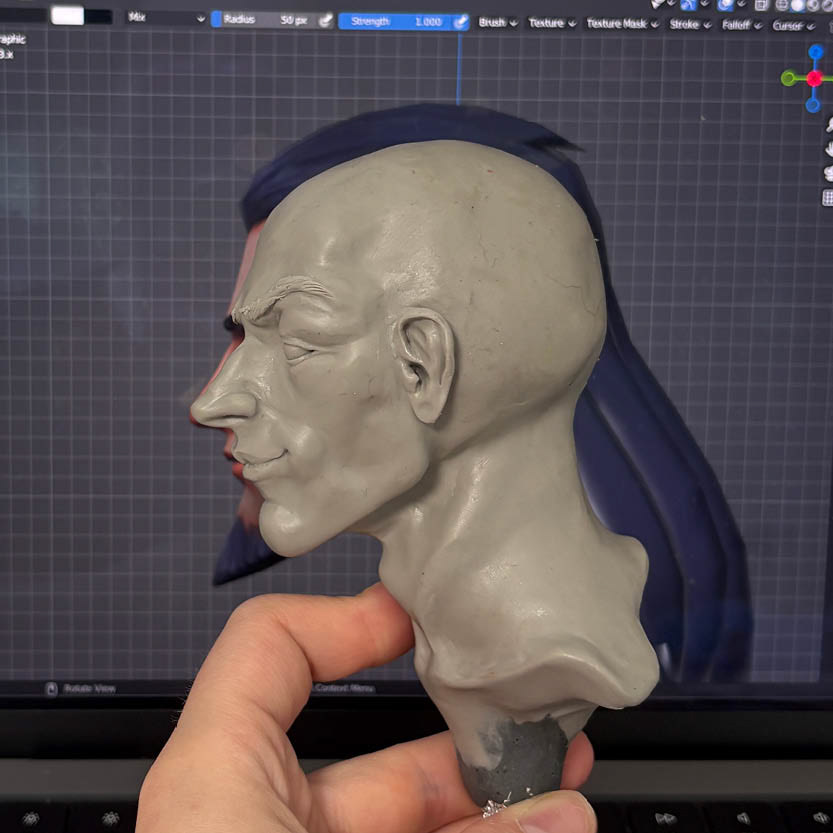This screenshot has height=833, width=833.
Task: Click the Strength 1.000 slider
Action: [397, 22]
